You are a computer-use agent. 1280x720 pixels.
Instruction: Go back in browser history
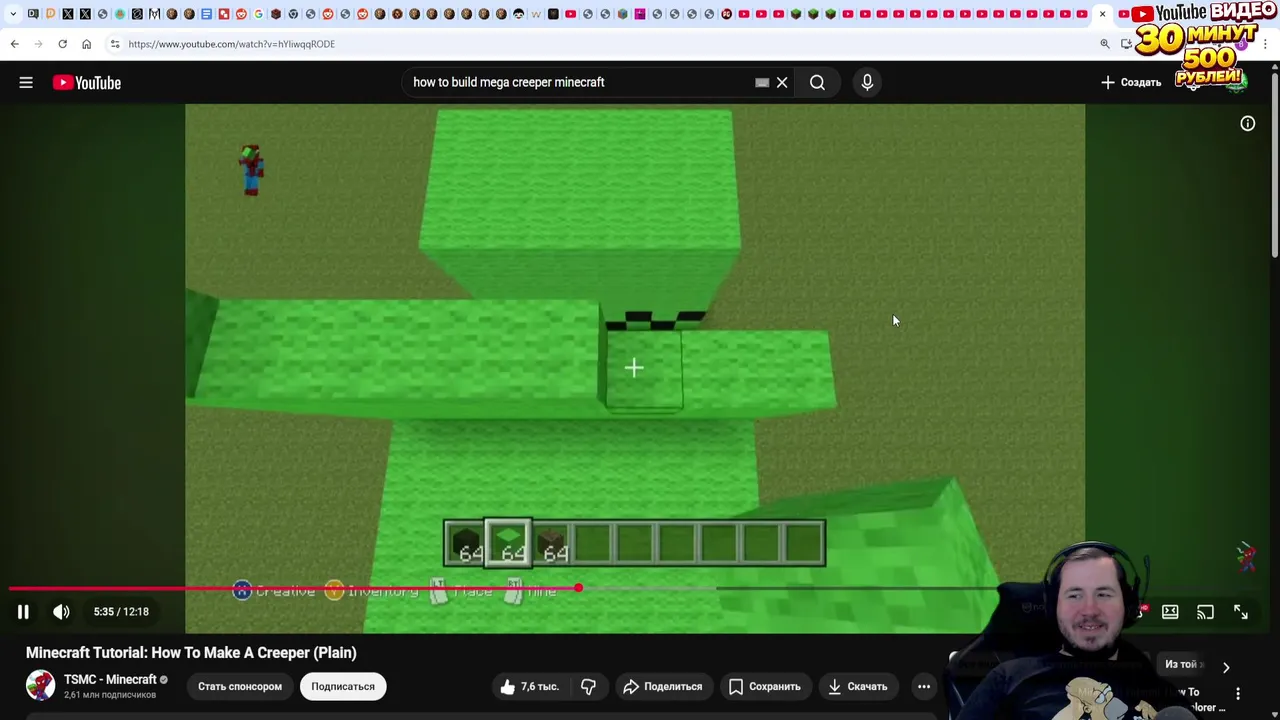point(15,44)
